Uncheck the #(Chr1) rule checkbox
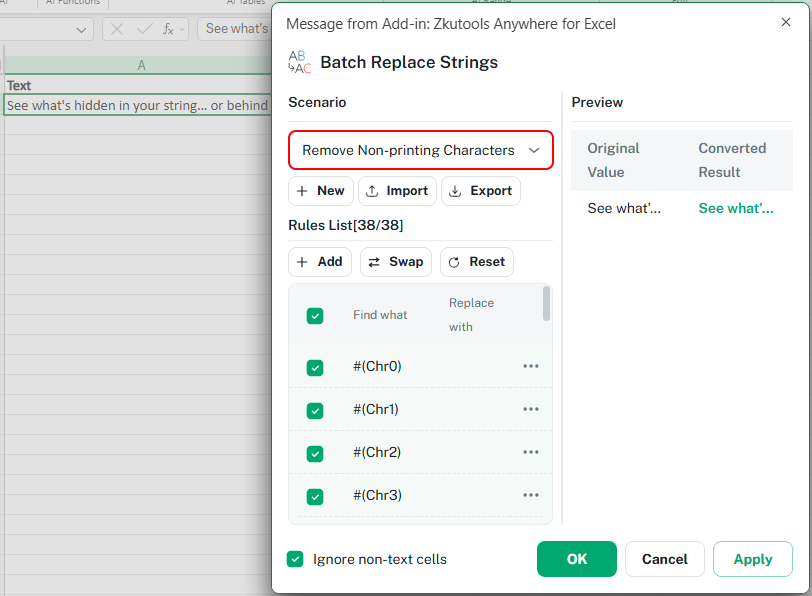Image resolution: width=812 pixels, height=596 pixels. click(315, 411)
